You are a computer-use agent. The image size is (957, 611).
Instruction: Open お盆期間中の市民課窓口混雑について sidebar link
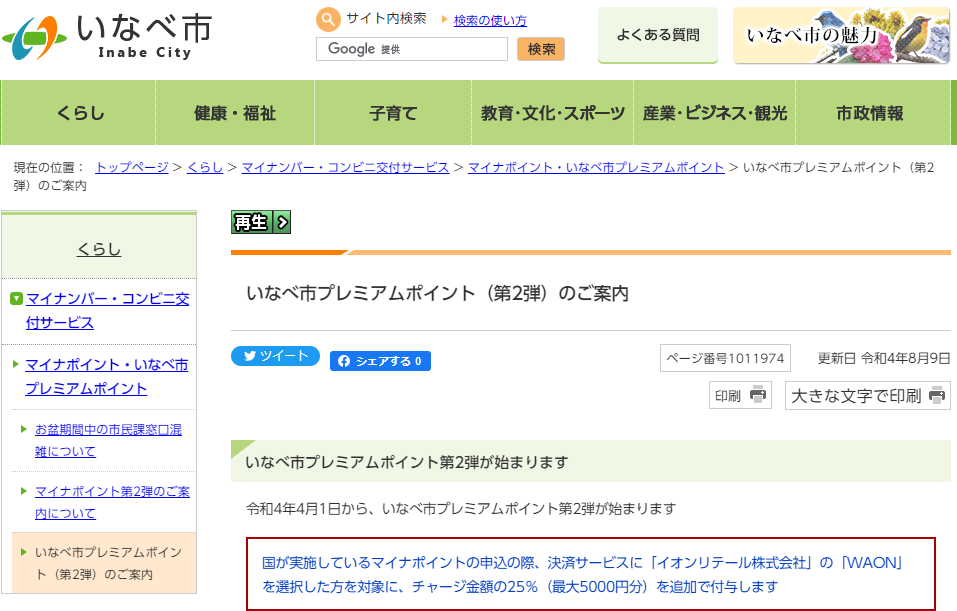coord(108,440)
